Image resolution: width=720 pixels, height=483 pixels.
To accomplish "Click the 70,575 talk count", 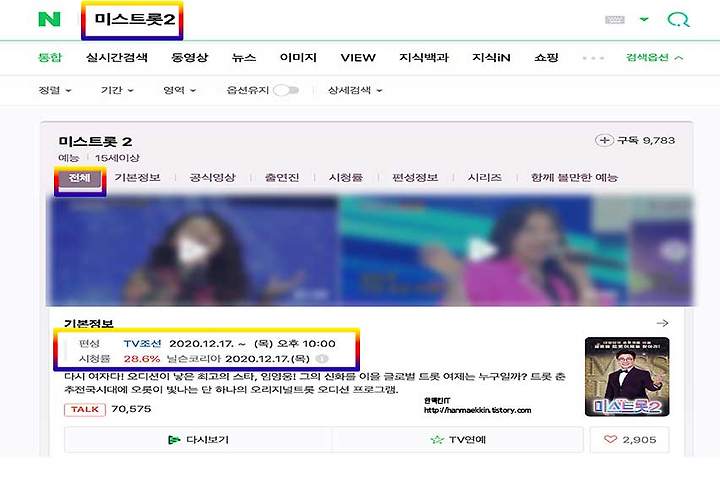I will point(131,409).
